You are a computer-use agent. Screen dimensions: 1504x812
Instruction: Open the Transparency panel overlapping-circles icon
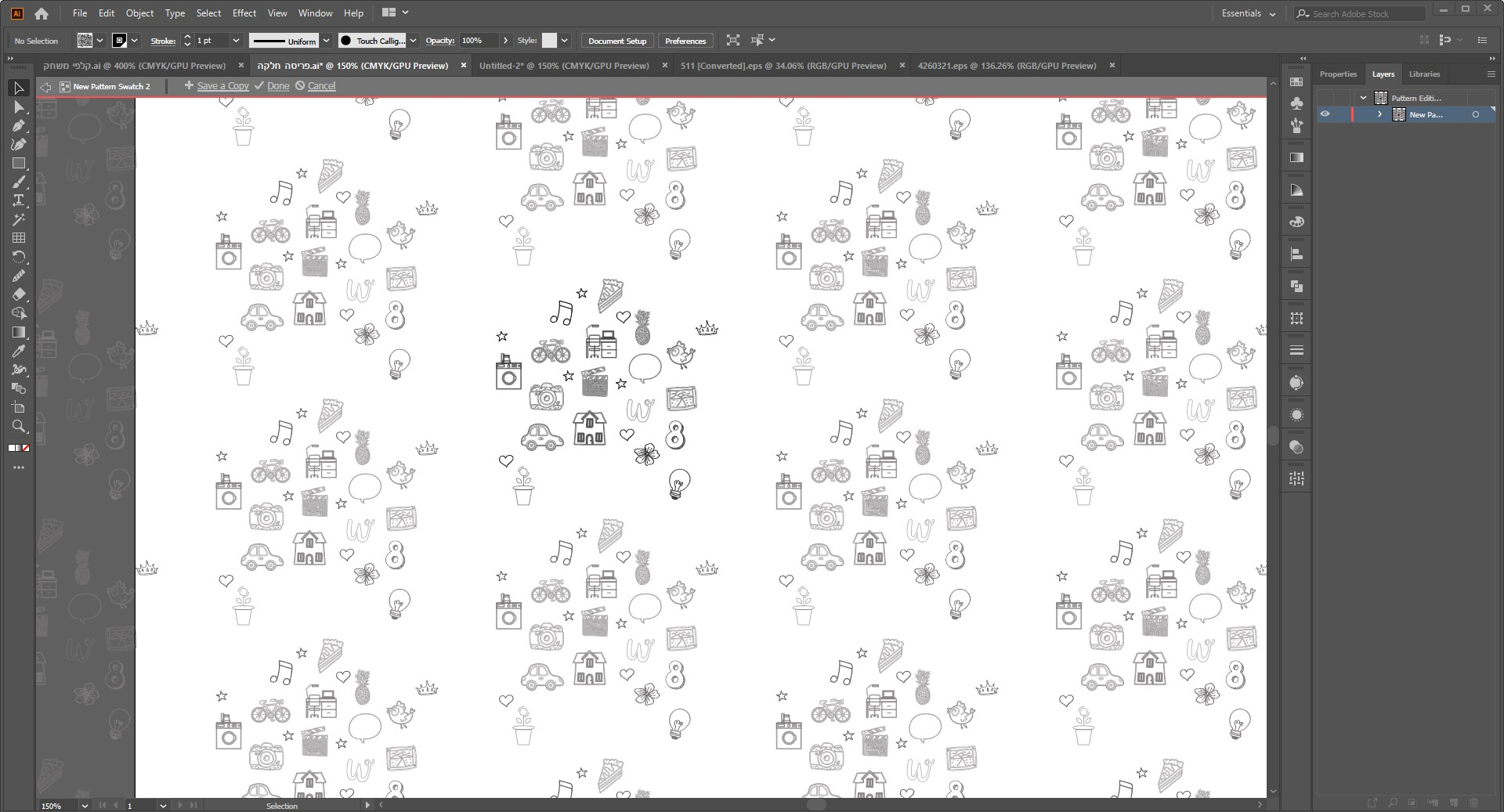[x=1296, y=447]
